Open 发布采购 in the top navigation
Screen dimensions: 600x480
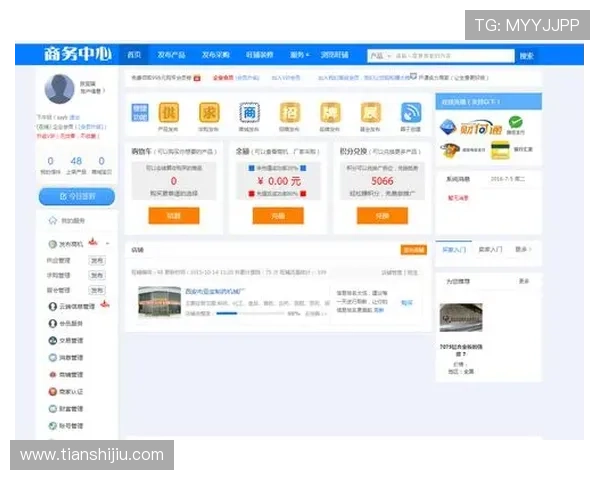[x=216, y=55]
